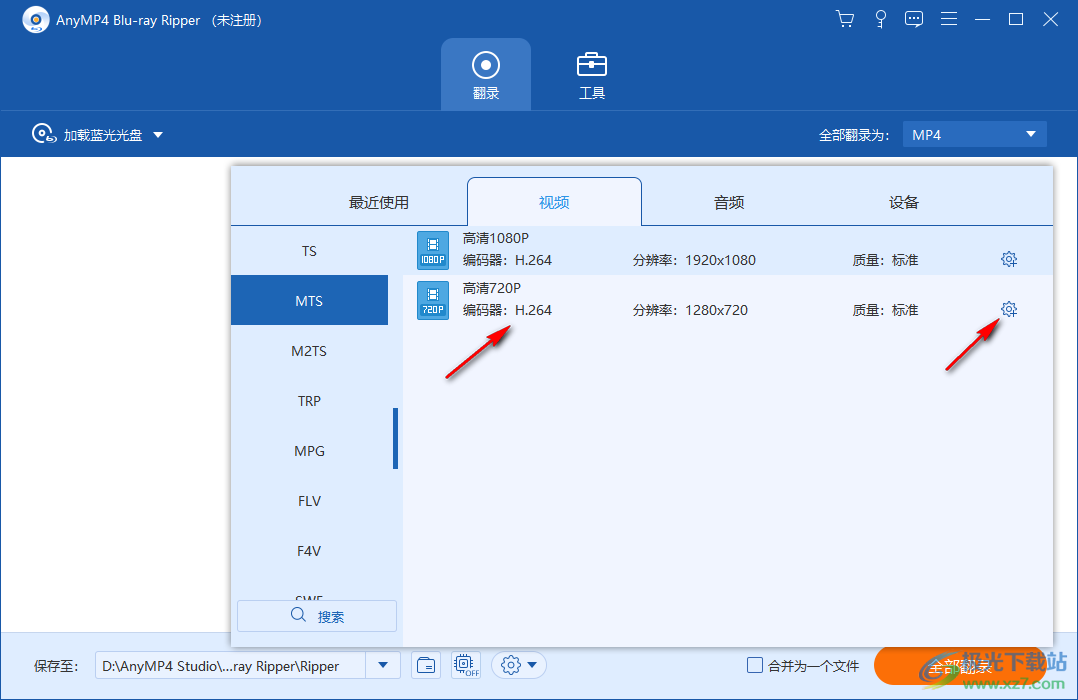Select the 视频 tab
Screen dimensions: 1078x700
coord(554,202)
